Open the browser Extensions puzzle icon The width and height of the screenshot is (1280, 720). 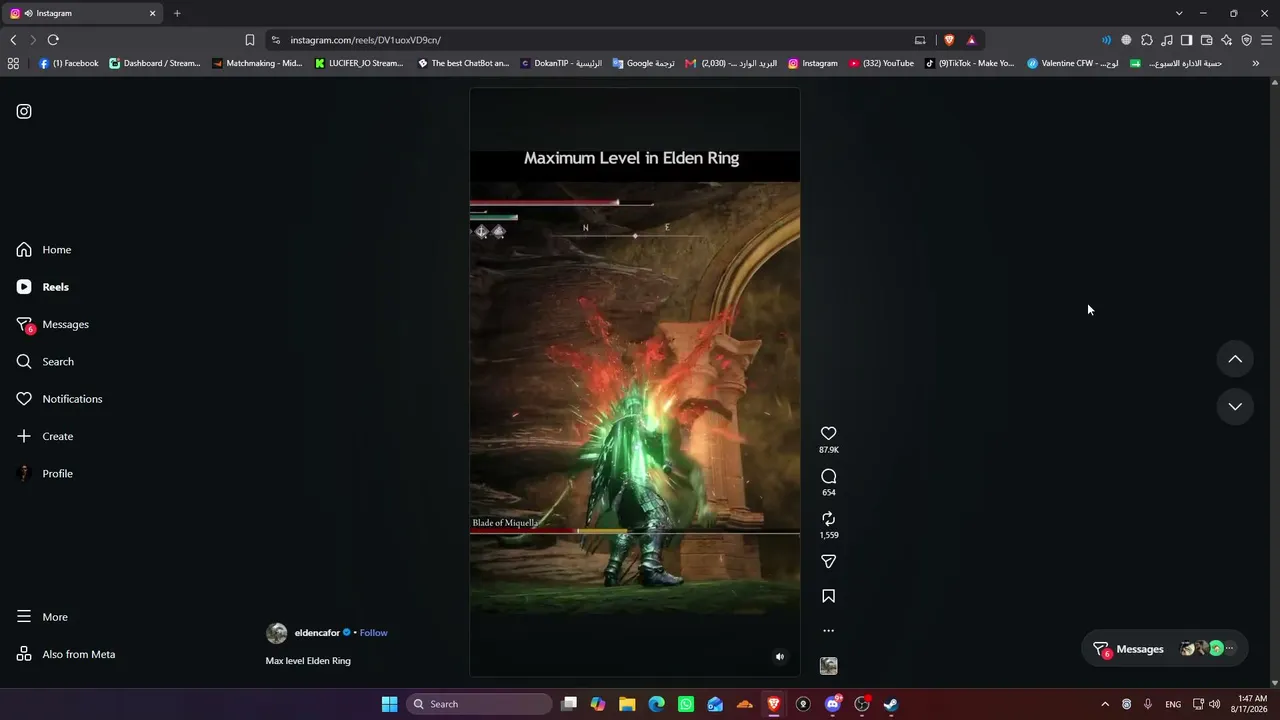click(x=1147, y=40)
